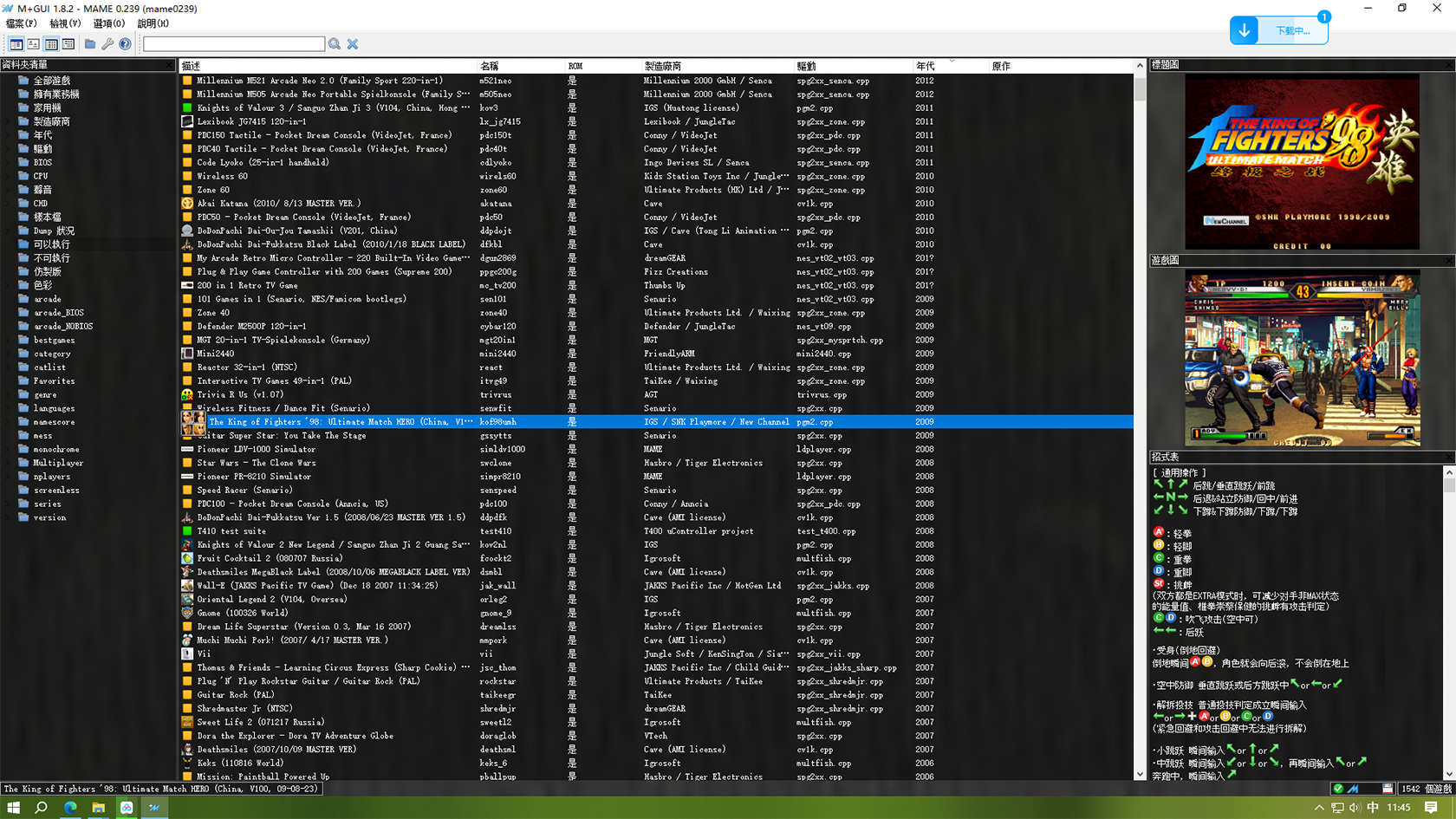Click the game list vertical scrollbar

coord(1140,420)
